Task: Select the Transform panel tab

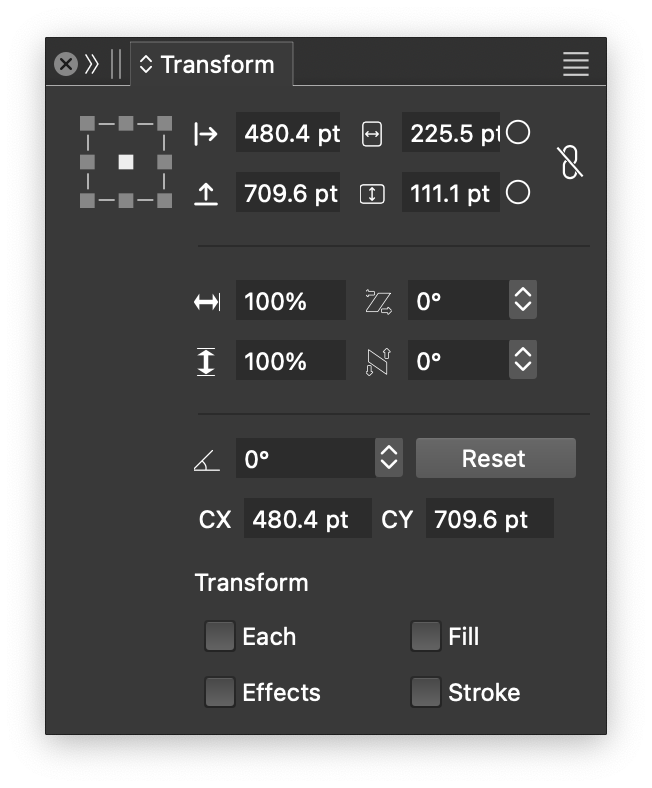Action: pyautogui.click(x=212, y=65)
